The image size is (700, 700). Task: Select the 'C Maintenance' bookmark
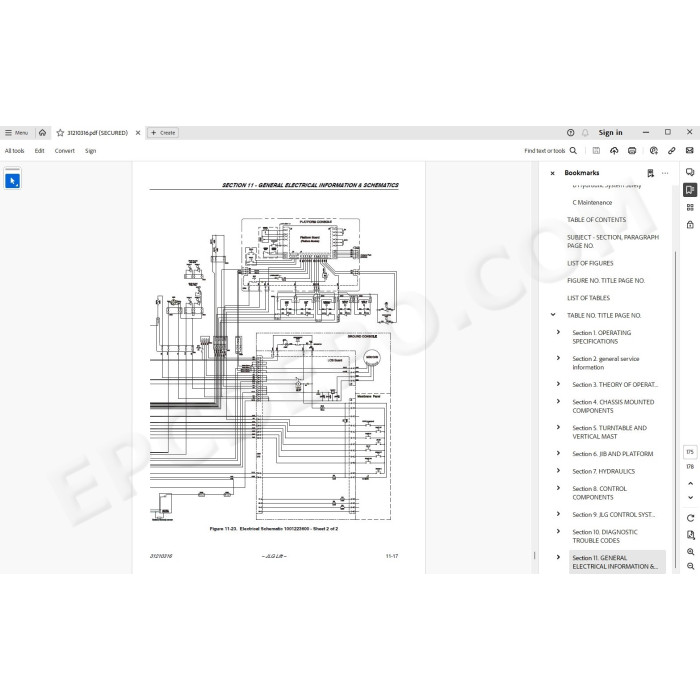point(592,203)
